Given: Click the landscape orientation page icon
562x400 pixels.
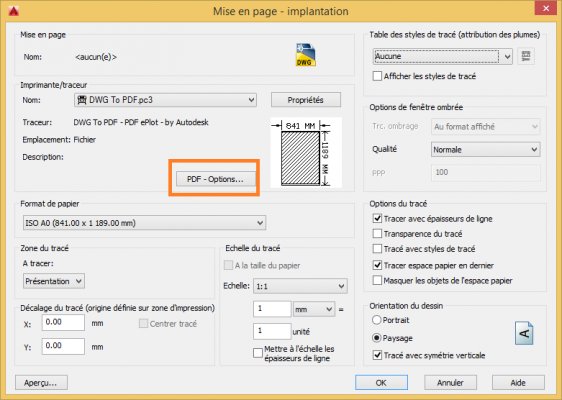Looking at the screenshot, I should [524, 333].
